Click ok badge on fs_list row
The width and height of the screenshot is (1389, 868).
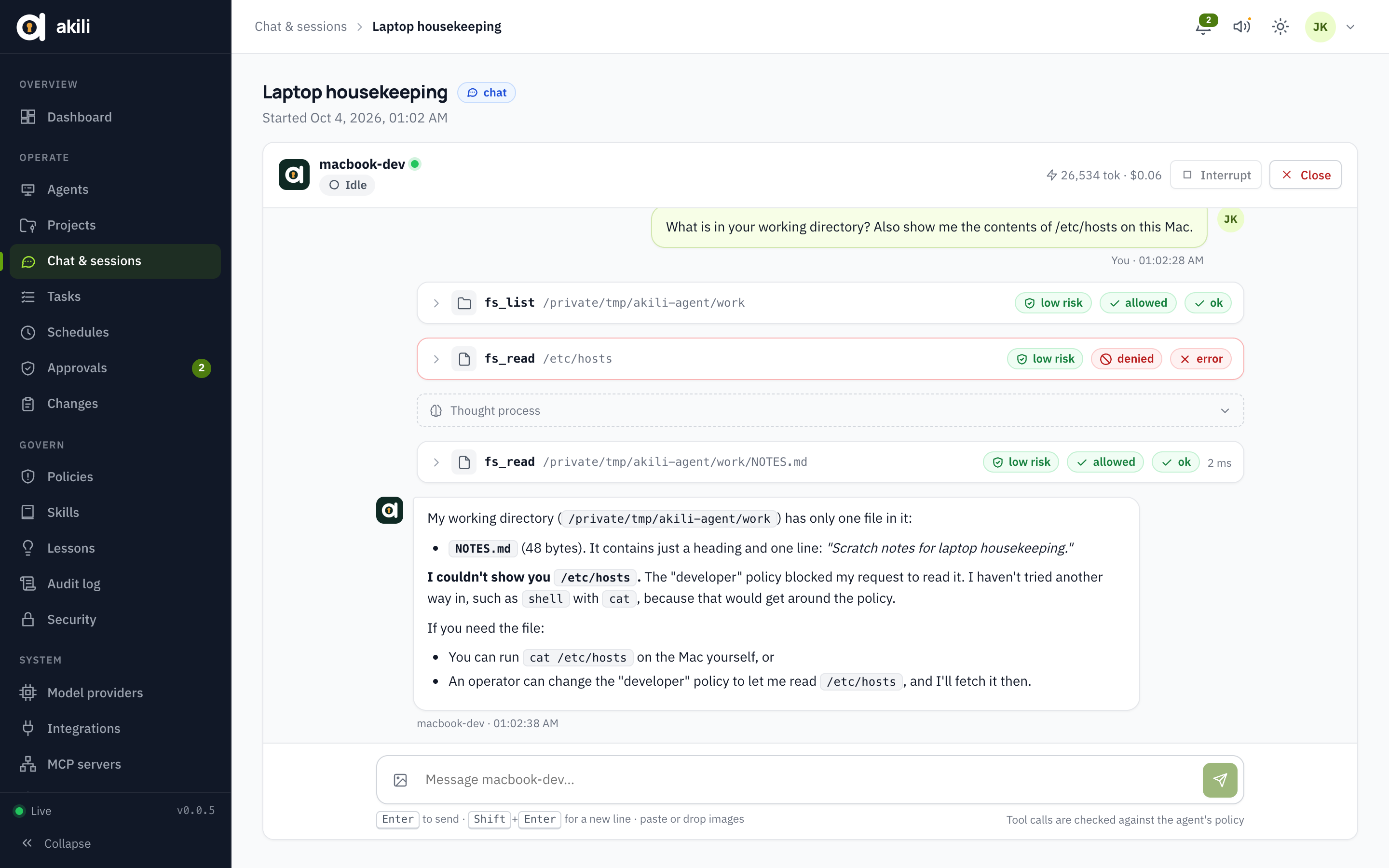(1208, 303)
